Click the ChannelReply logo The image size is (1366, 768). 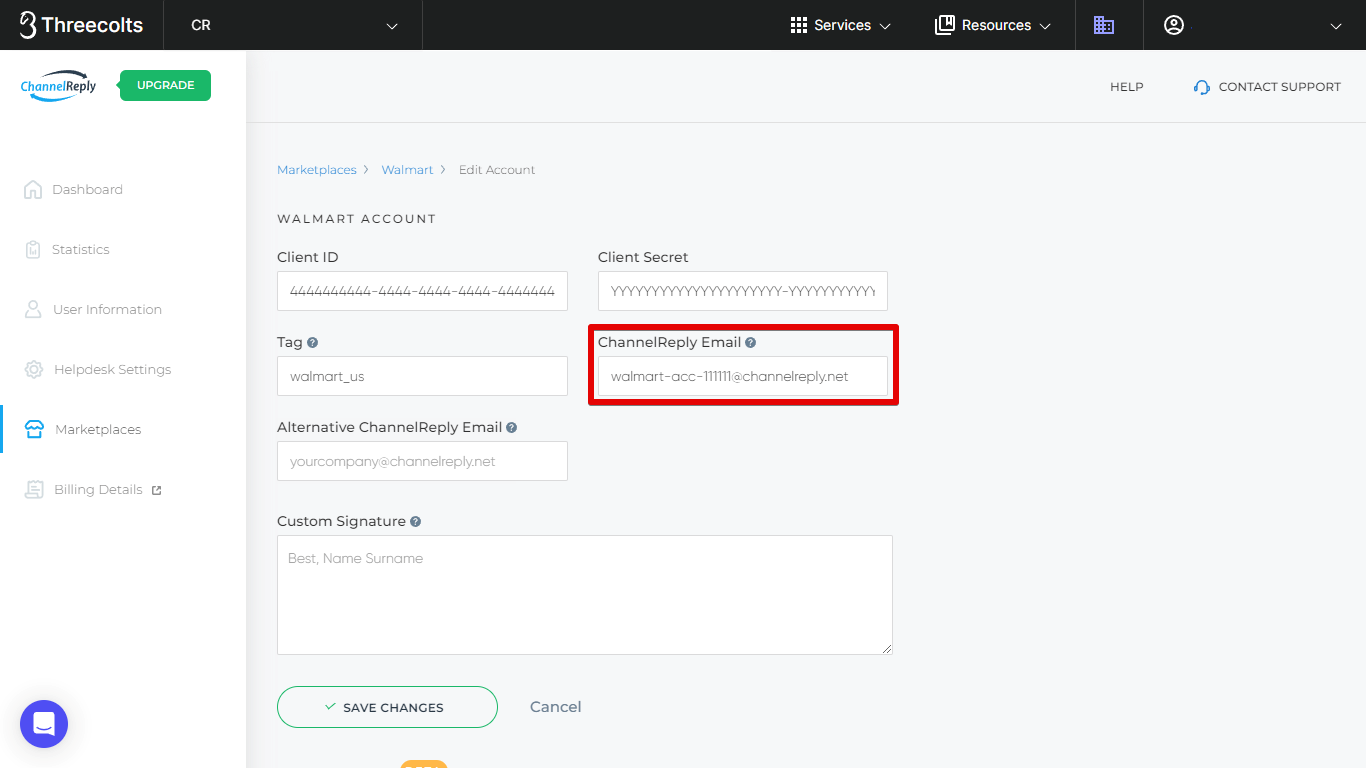click(59, 86)
